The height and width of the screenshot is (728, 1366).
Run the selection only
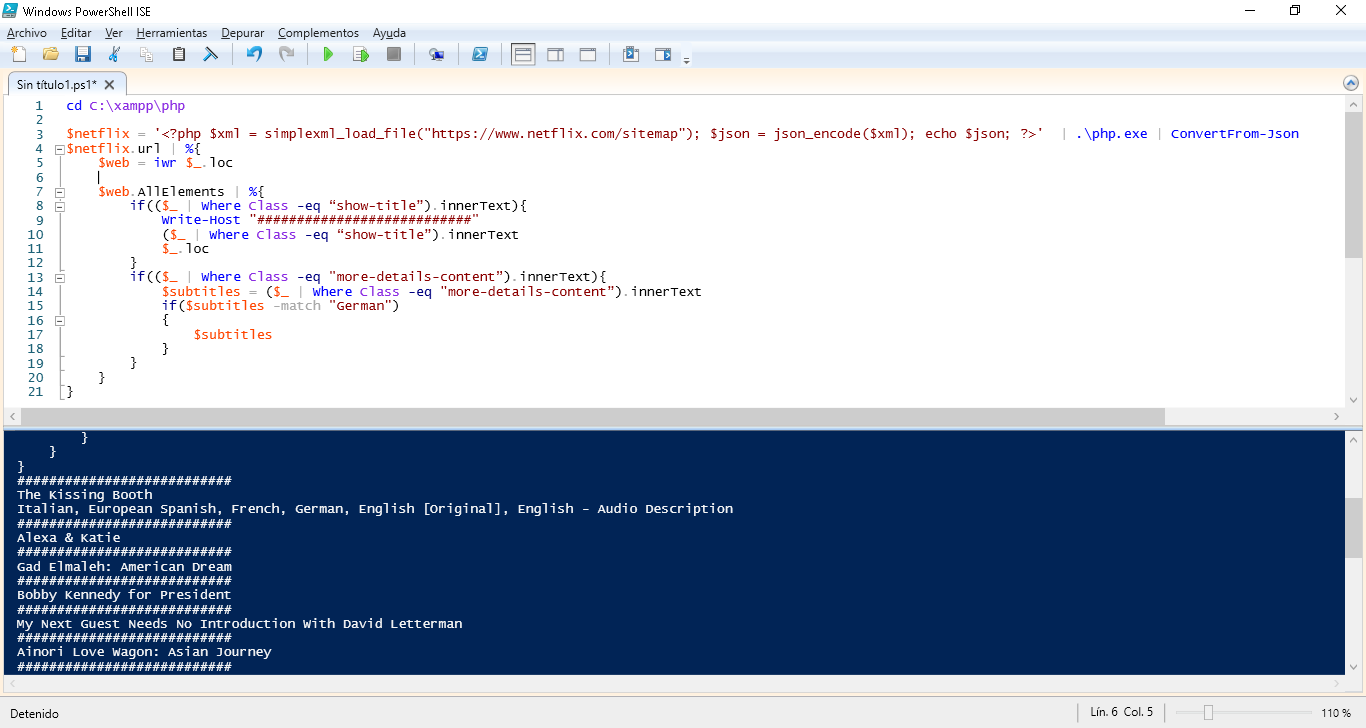[361, 54]
